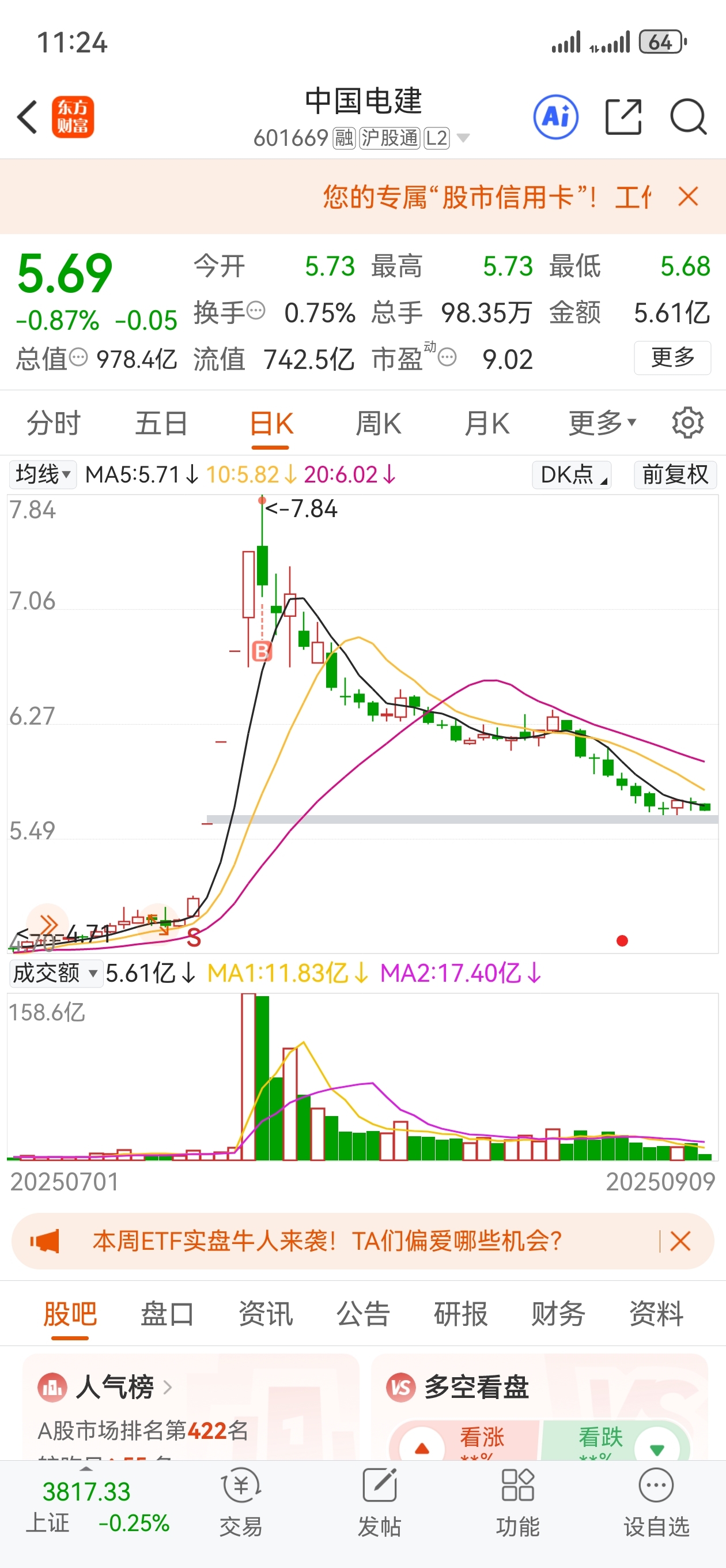Switch to 月K tab
The width and height of the screenshot is (726, 1568).
click(487, 423)
